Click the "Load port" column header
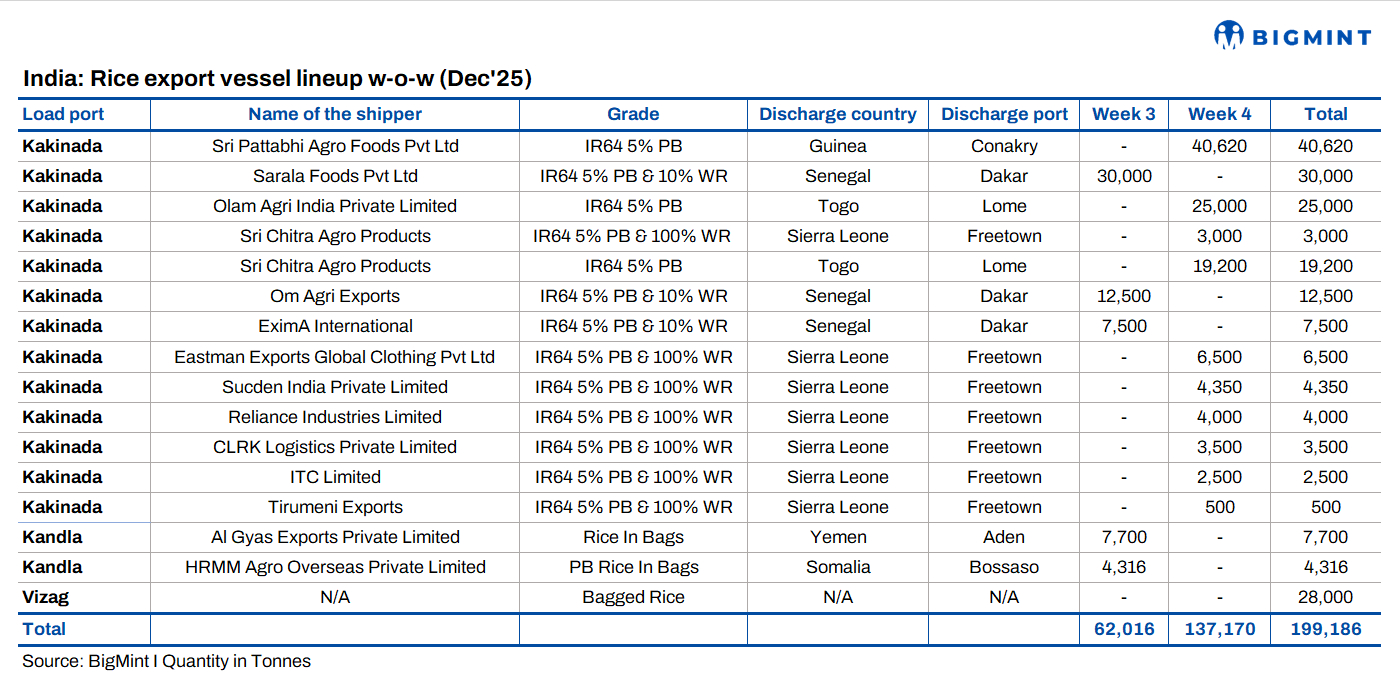 pyautogui.click(x=63, y=114)
